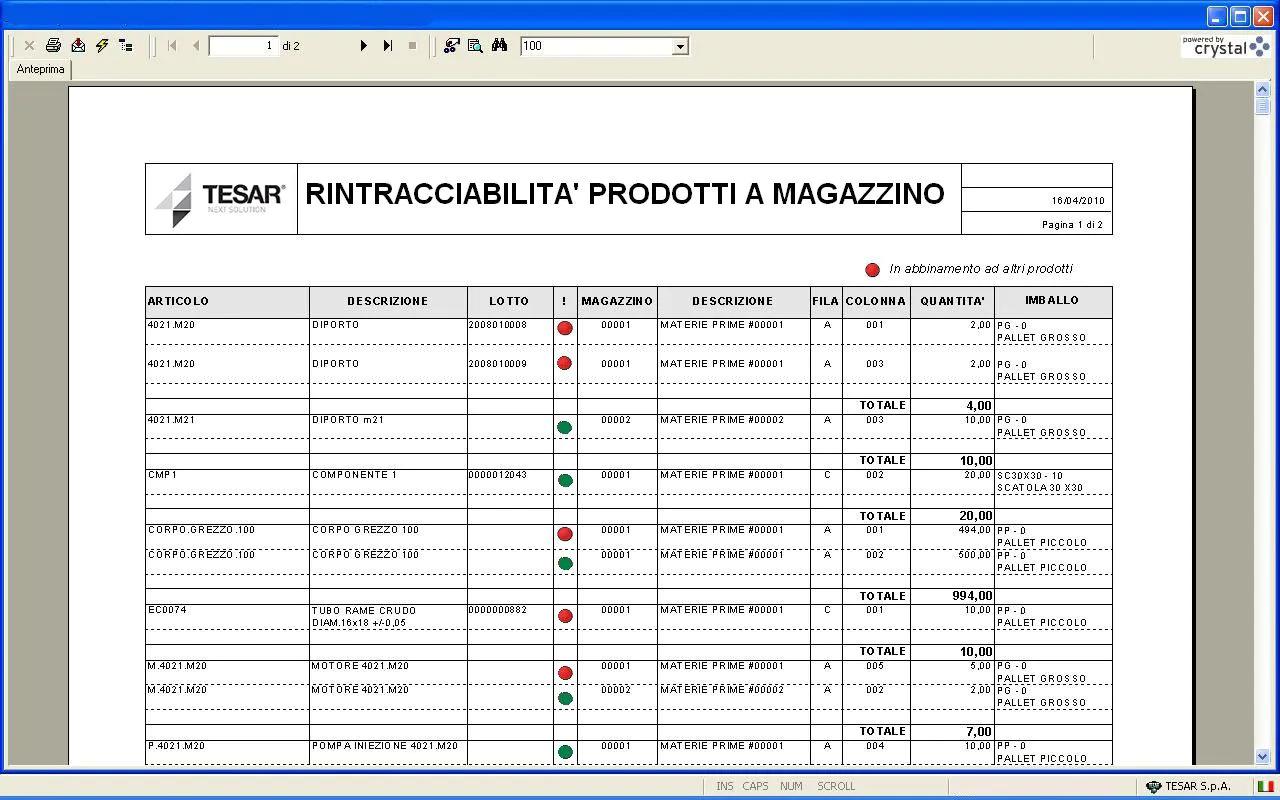This screenshot has width=1280, height=800.
Task: Click the SCROLL indicator in status bar
Action: click(x=836, y=786)
